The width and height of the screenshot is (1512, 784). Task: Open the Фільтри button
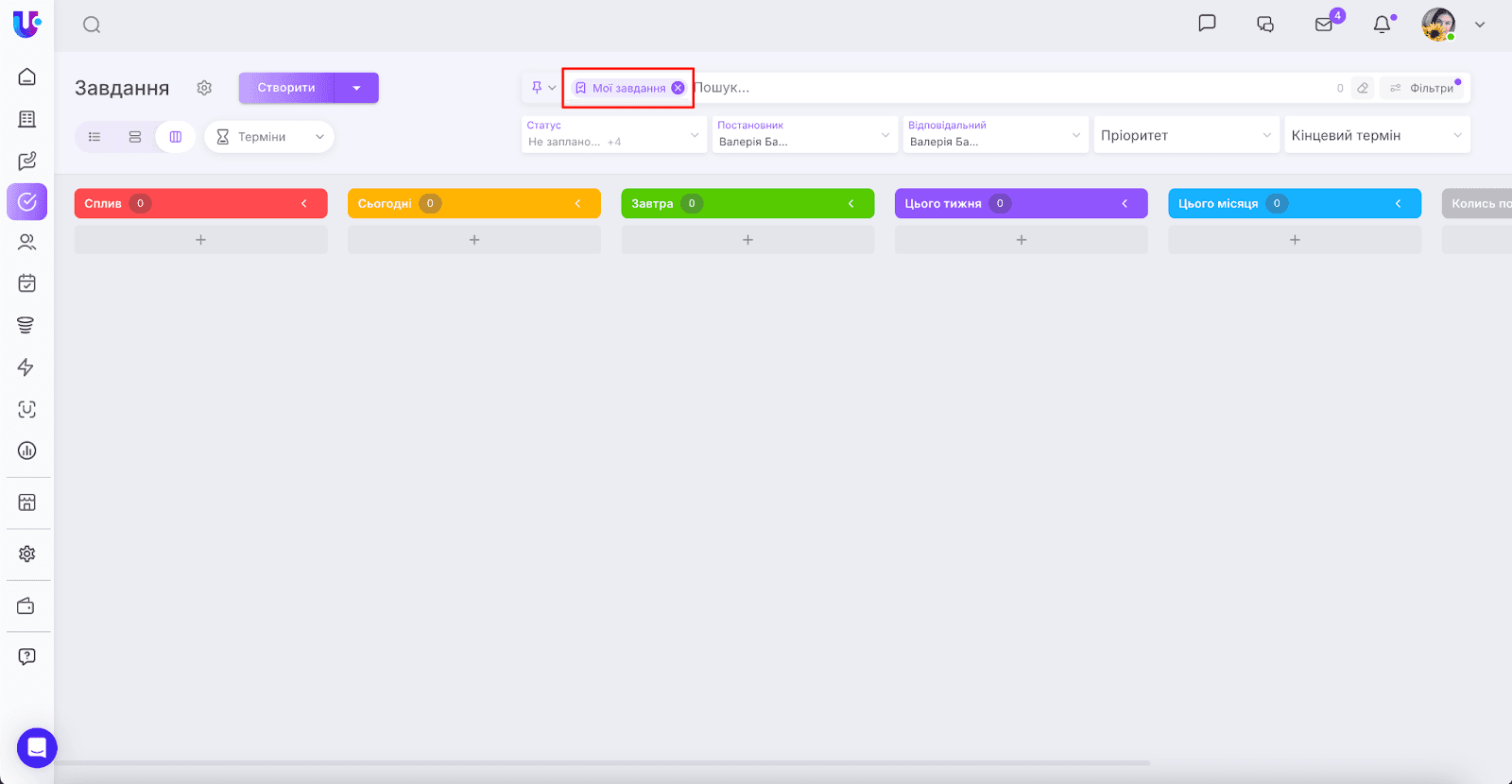pos(1423,88)
